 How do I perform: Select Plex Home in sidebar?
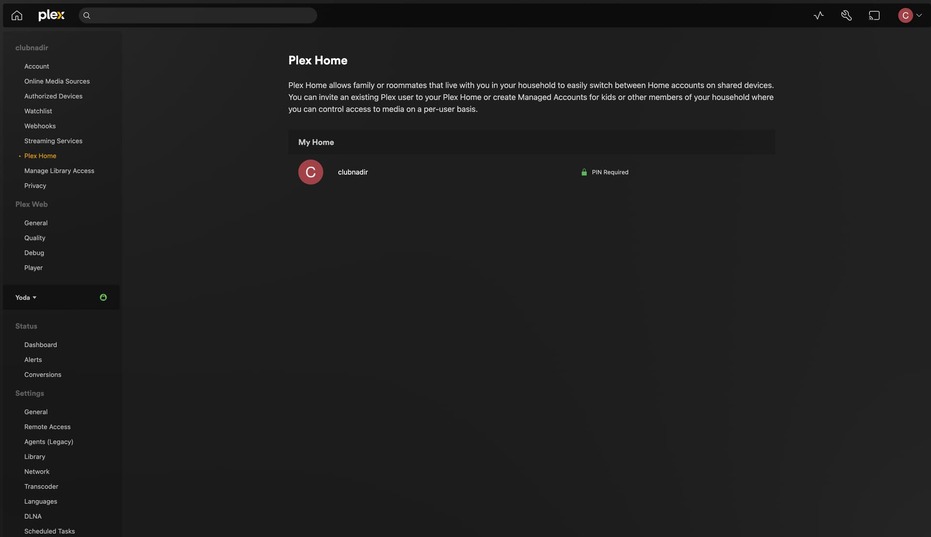[x=40, y=156]
